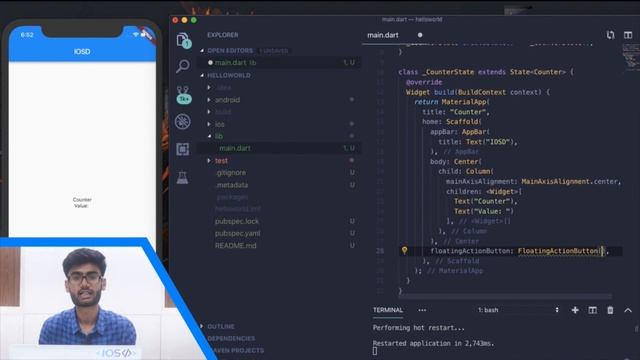Open the .packages file
640x360 pixels.
coord(232,197)
